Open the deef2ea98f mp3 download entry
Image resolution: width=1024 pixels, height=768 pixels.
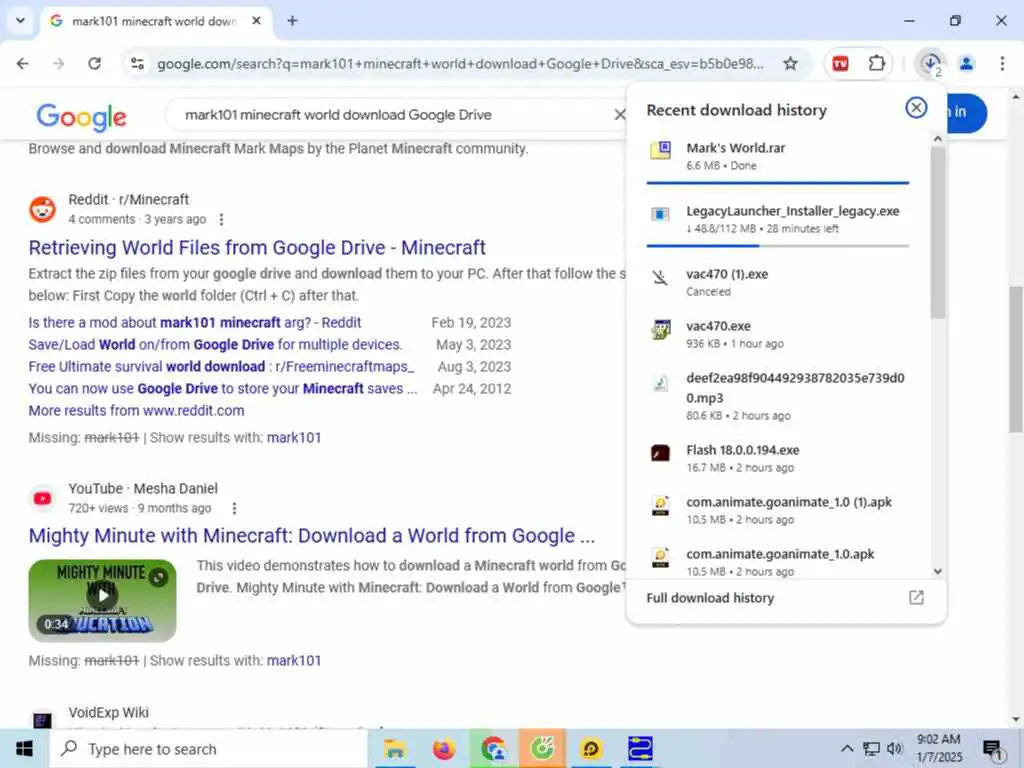pyautogui.click(x=777, y=396)
